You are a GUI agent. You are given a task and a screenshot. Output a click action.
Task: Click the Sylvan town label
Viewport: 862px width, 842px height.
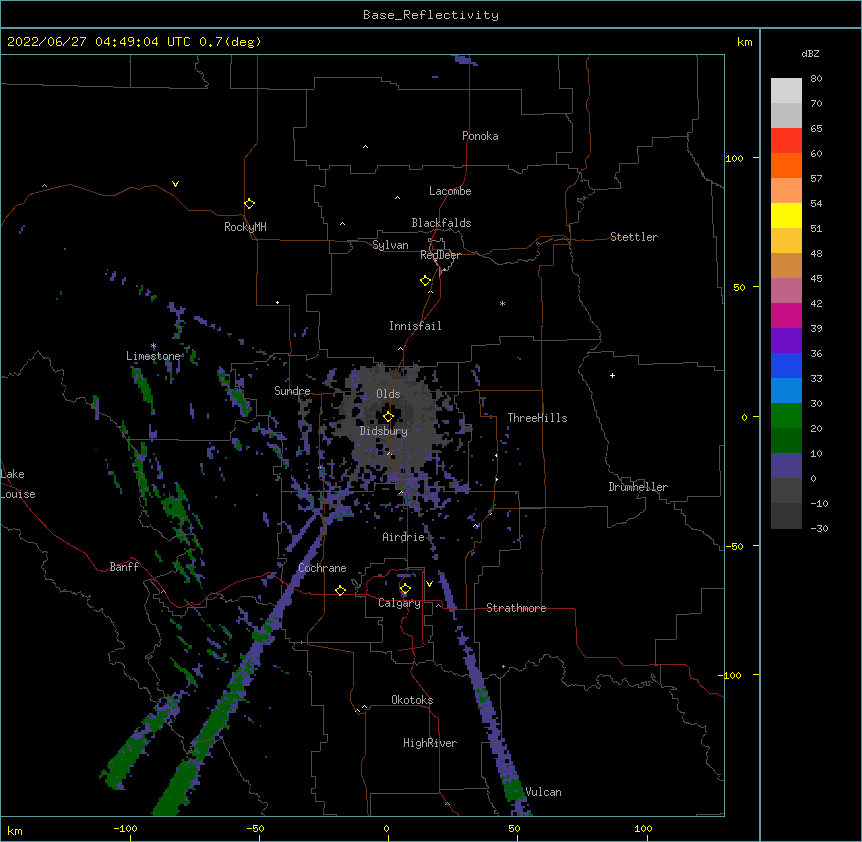coord(390,245)
